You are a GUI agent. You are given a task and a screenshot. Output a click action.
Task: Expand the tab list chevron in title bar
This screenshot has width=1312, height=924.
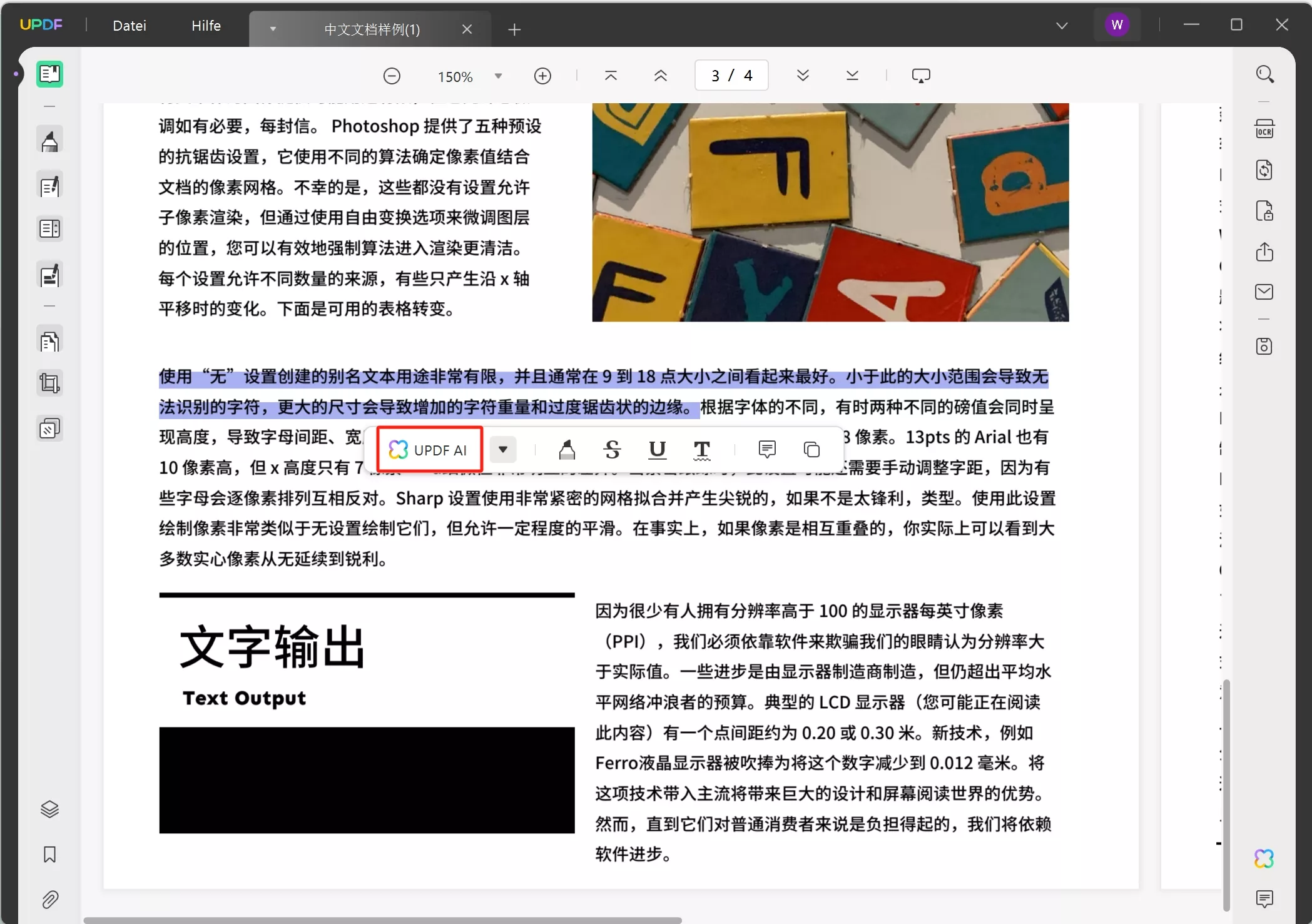point(1062,26)
